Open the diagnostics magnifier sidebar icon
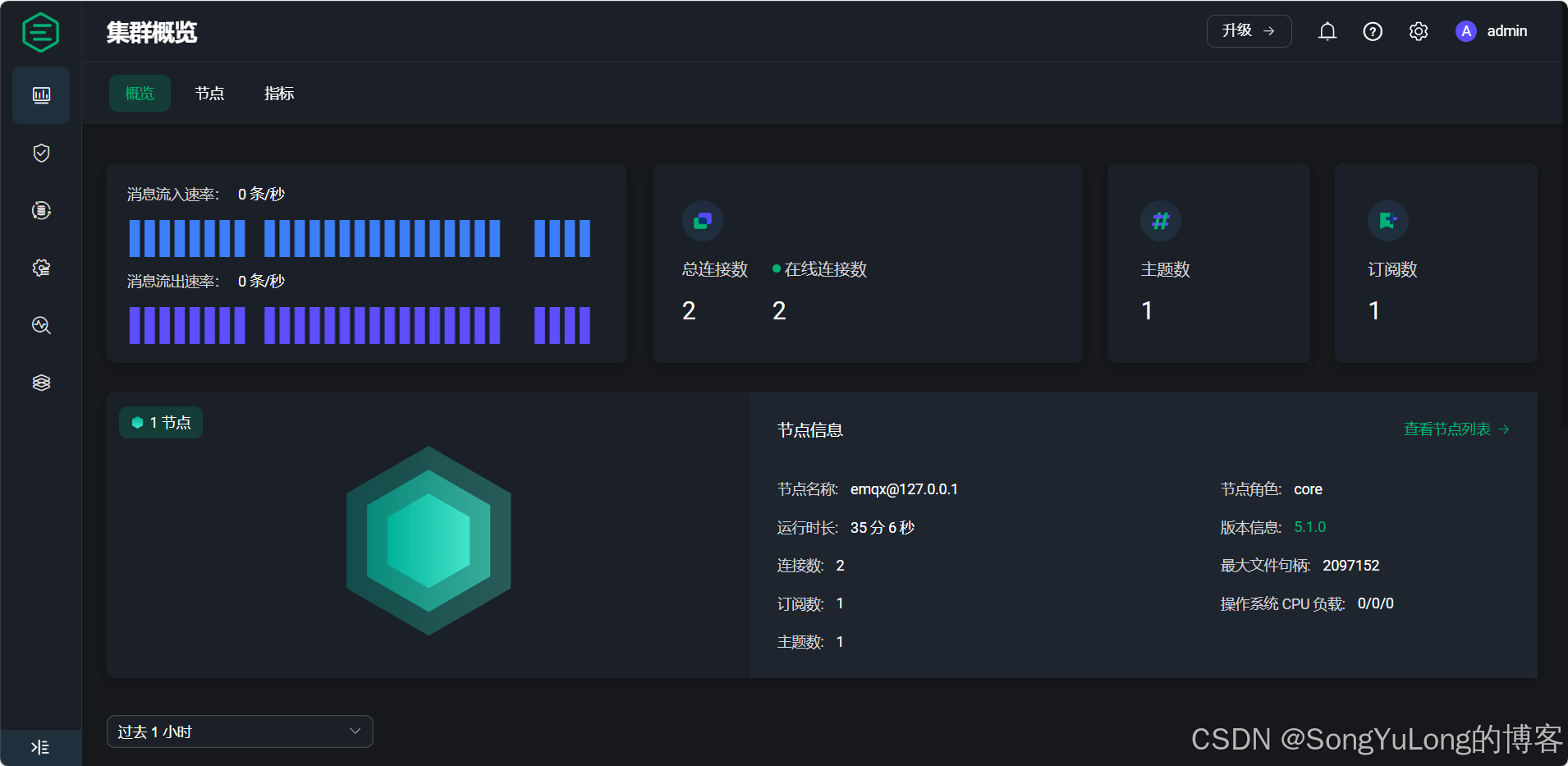Viewport: 1568px width, 766px height. (x=41, y=325)
